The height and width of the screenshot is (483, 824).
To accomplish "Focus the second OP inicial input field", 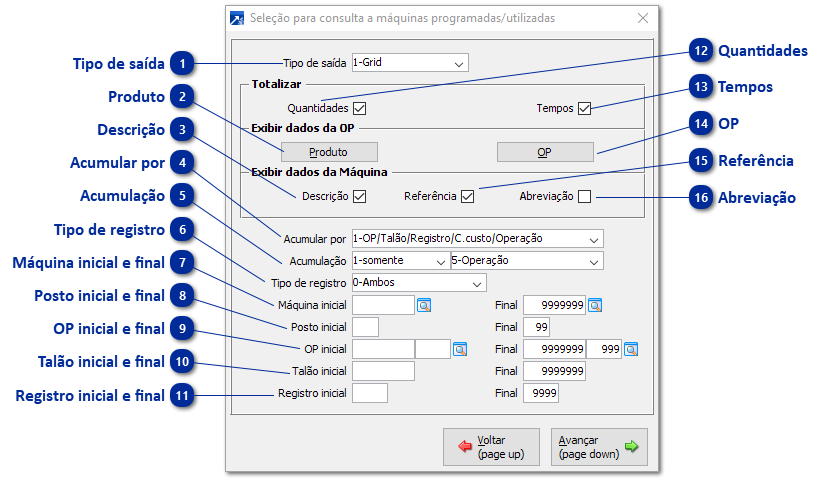I will 433,349.
